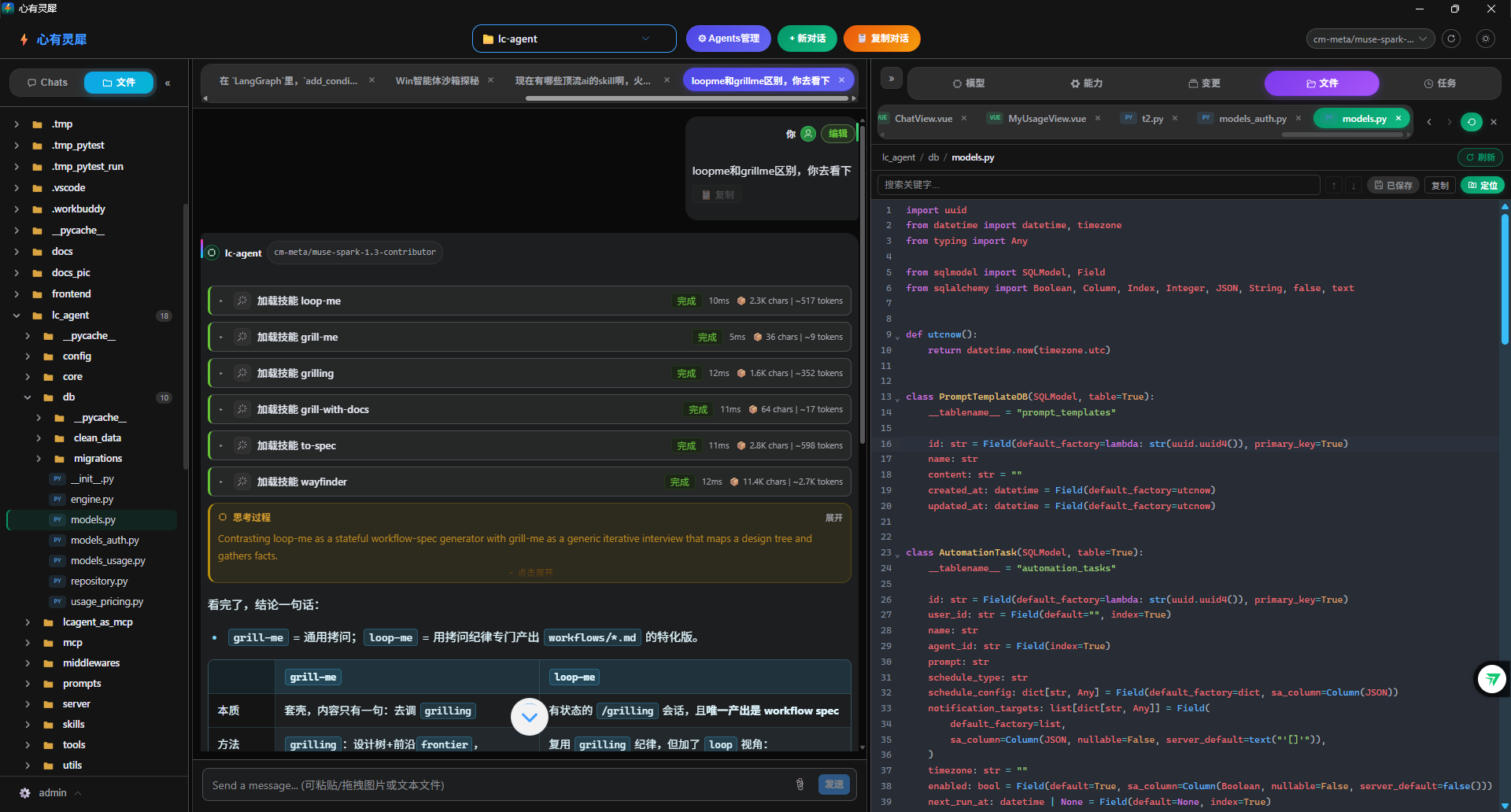Click the 定位 locate button in the editor toolbar
The width and height of the screenshot is (1511, 812).
(1483, 186)
